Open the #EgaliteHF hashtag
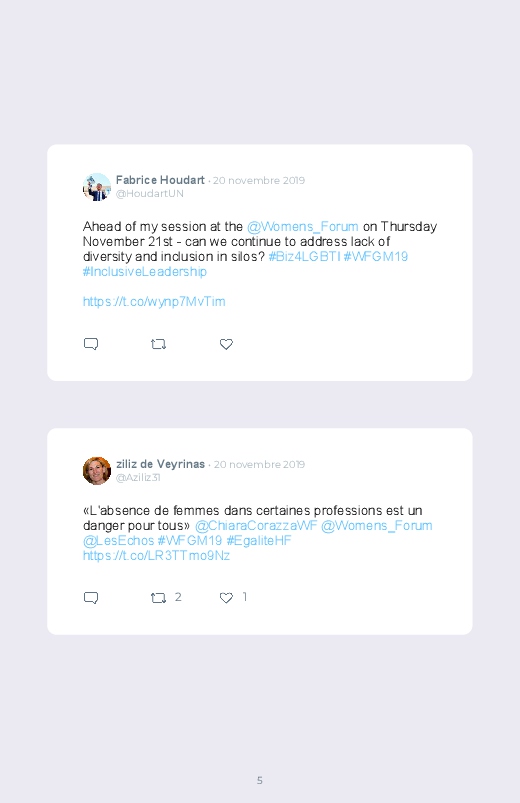 pyautogui.click(x=259, y=540)
